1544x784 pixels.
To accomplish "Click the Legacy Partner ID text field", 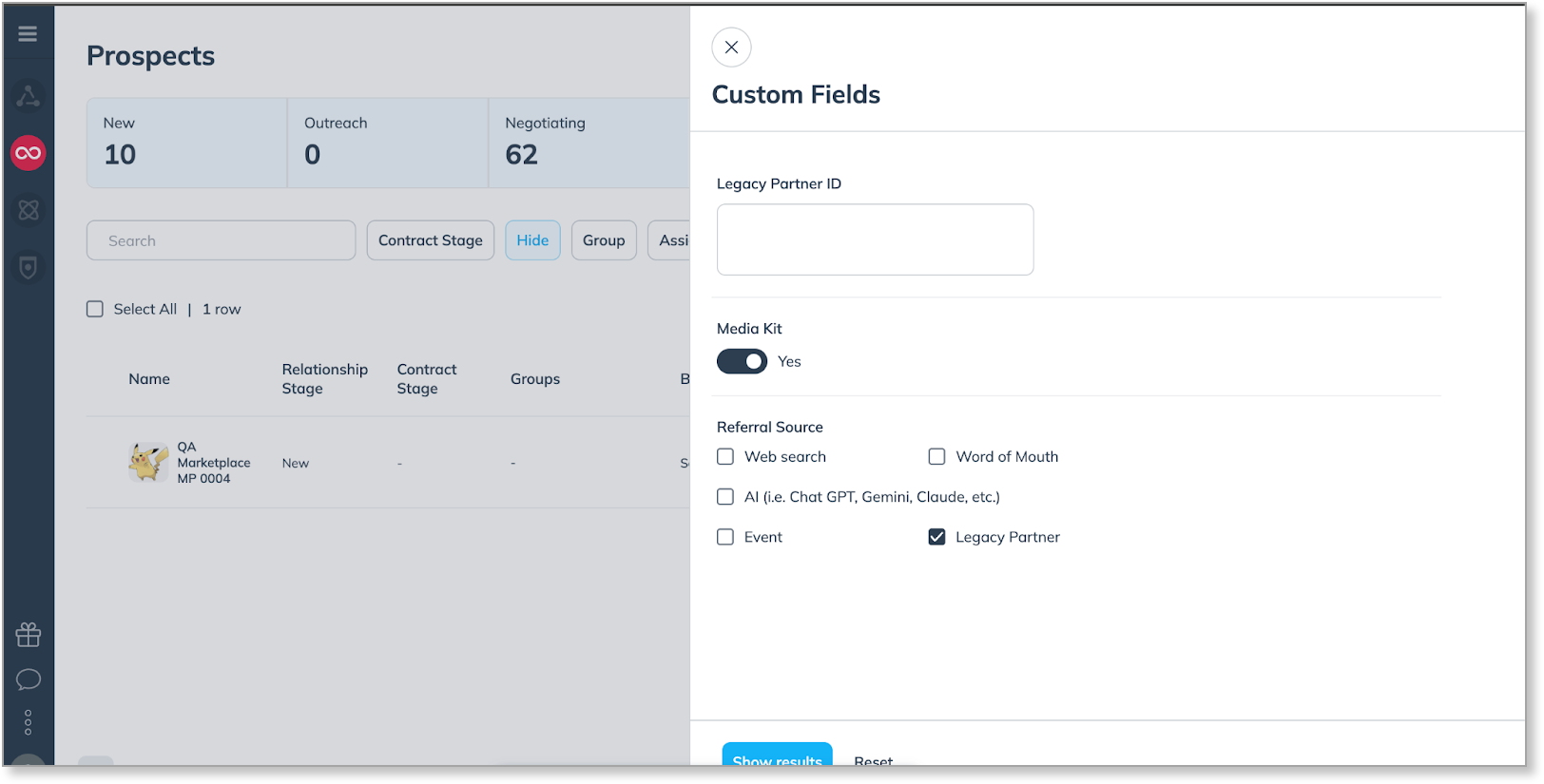I will pyautogui.click(x=875, y=239).
